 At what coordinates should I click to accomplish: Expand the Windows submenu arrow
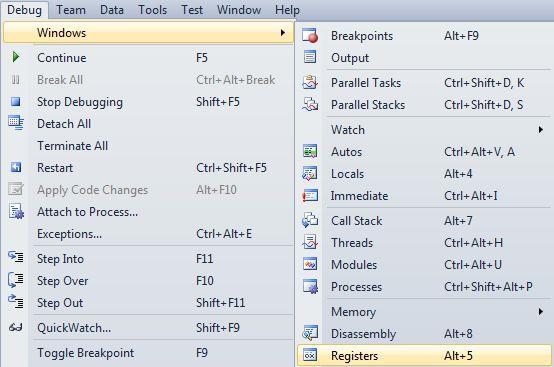click(283, 32)
